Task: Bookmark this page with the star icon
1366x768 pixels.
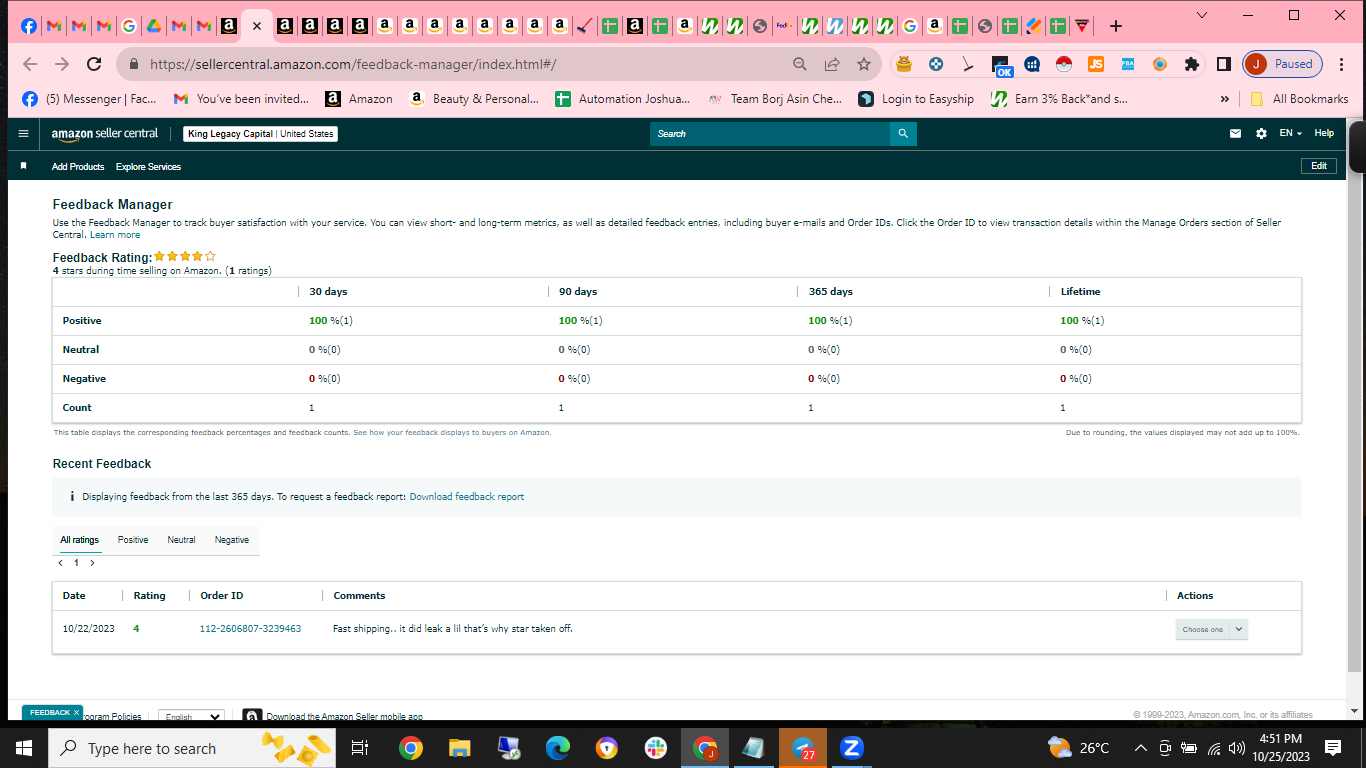Action: tap(863, 64)
